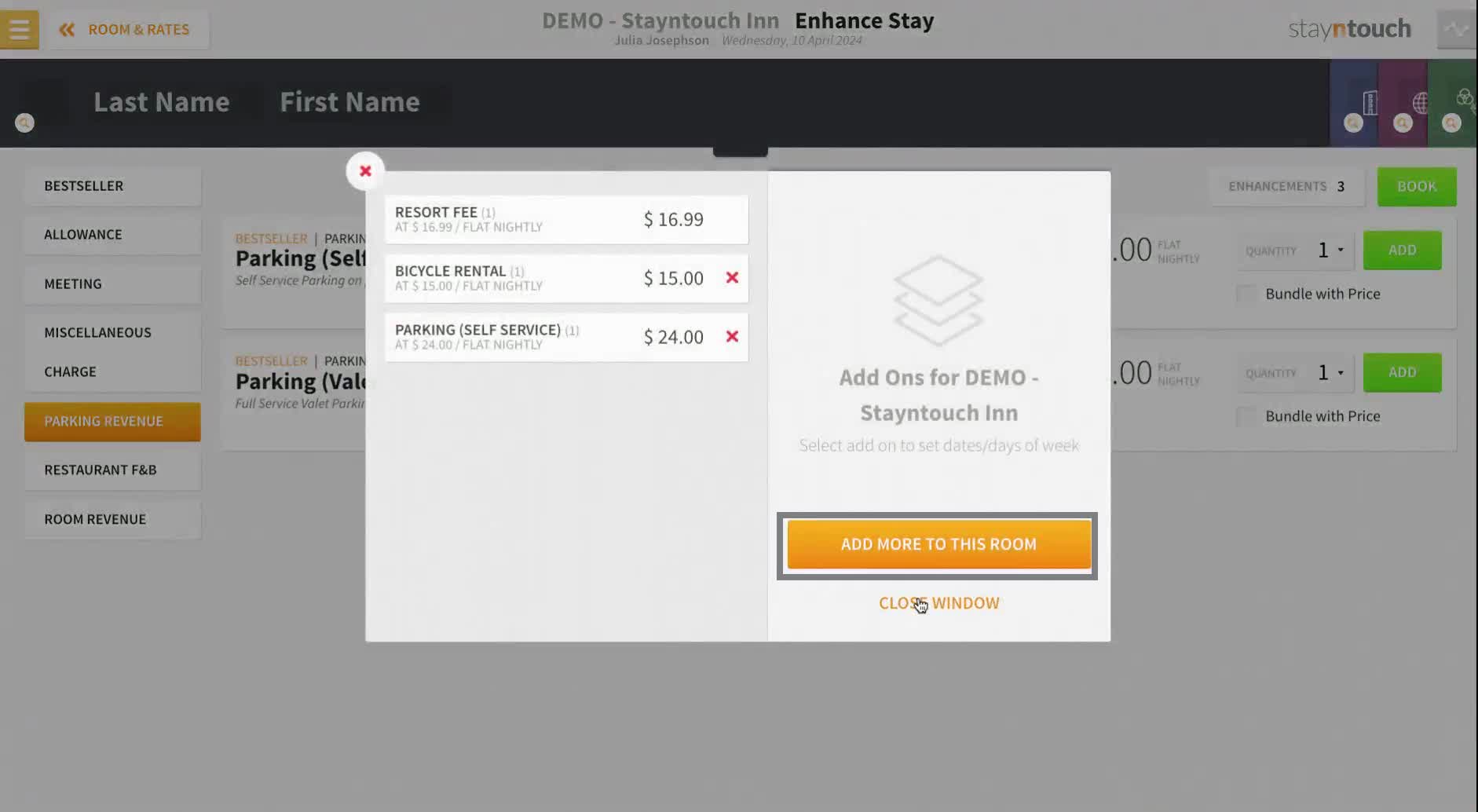Select the Resort Fee add-on row

566,219
